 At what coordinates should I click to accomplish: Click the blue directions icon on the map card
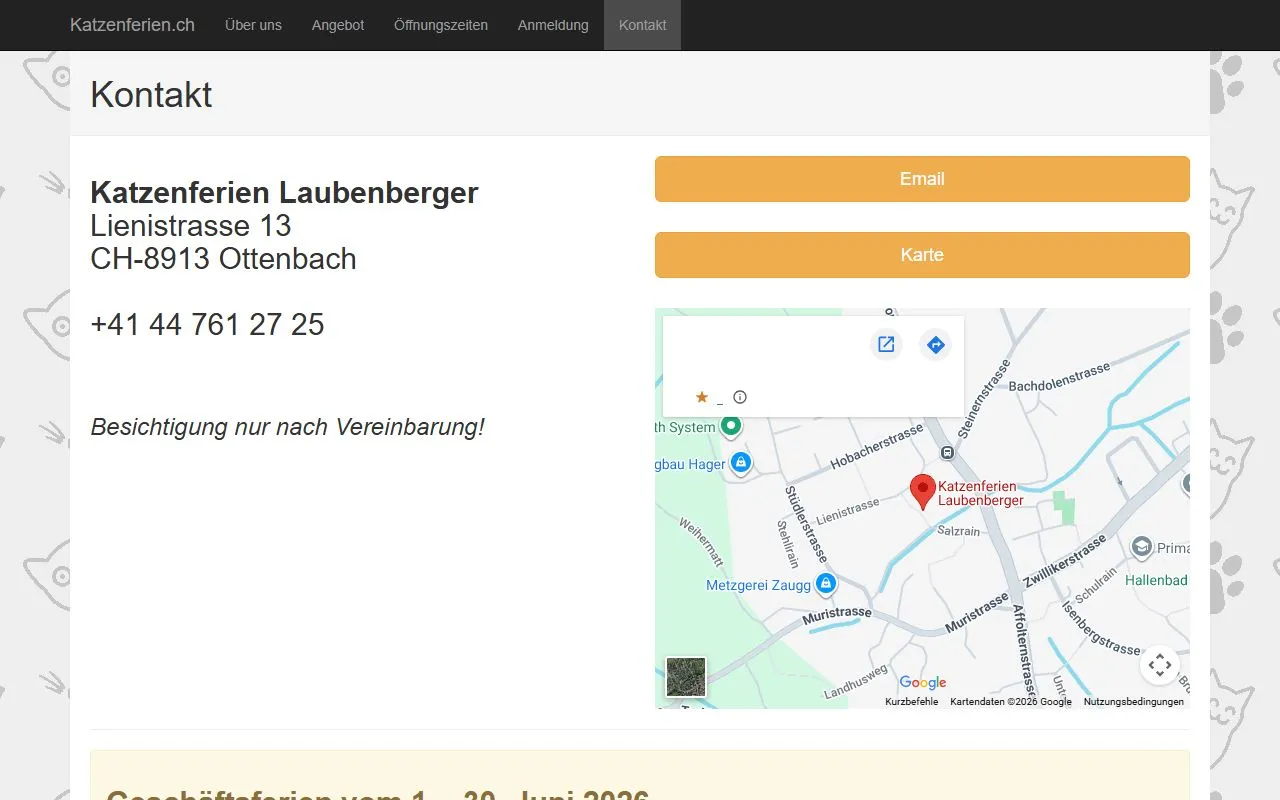[x=936, y=343]
